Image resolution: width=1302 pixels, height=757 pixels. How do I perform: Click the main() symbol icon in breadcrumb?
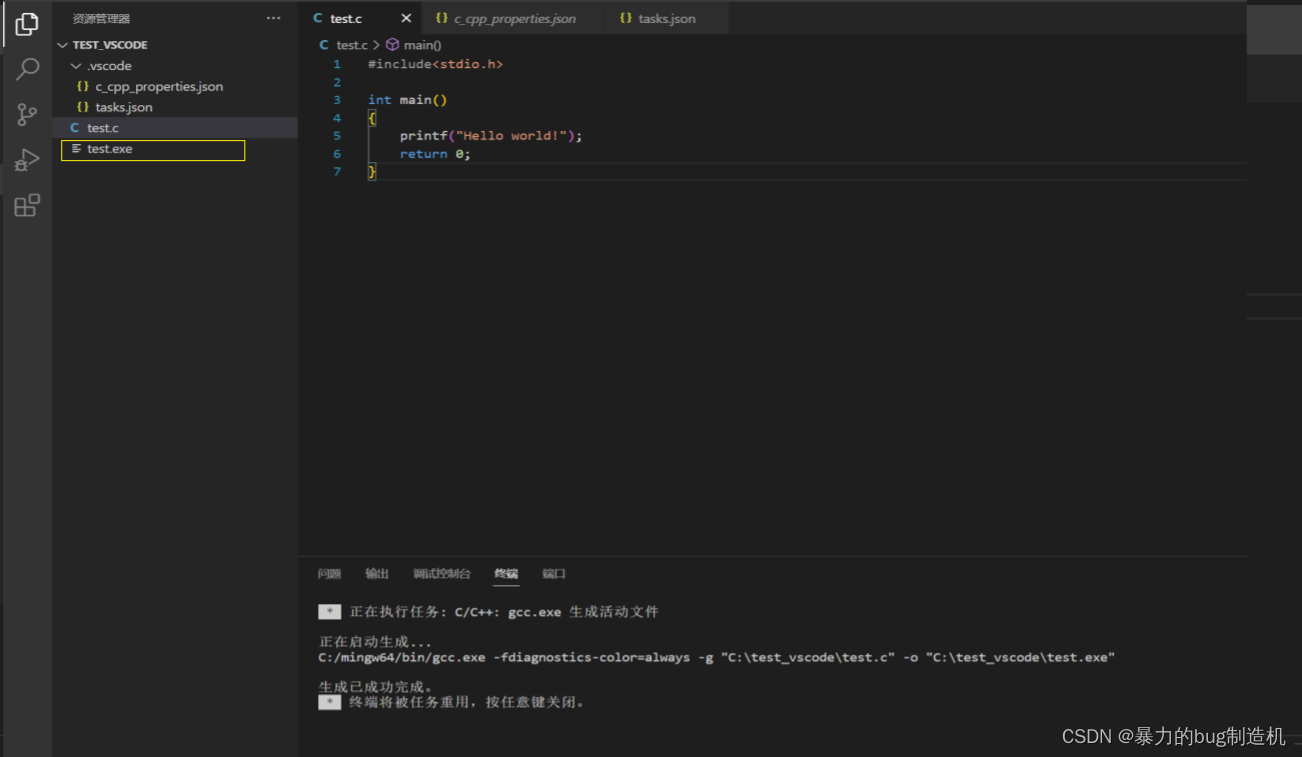point(392,45)
